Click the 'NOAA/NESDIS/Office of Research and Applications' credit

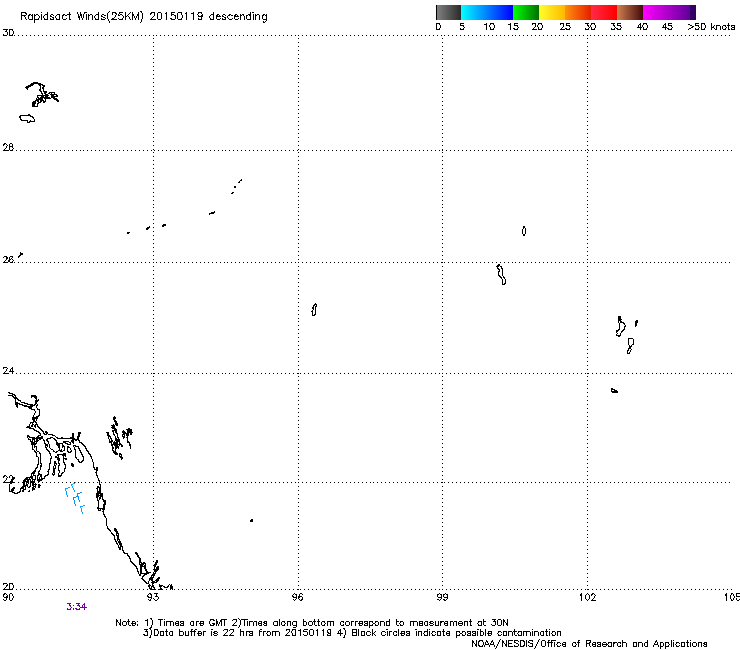[589, 644]
